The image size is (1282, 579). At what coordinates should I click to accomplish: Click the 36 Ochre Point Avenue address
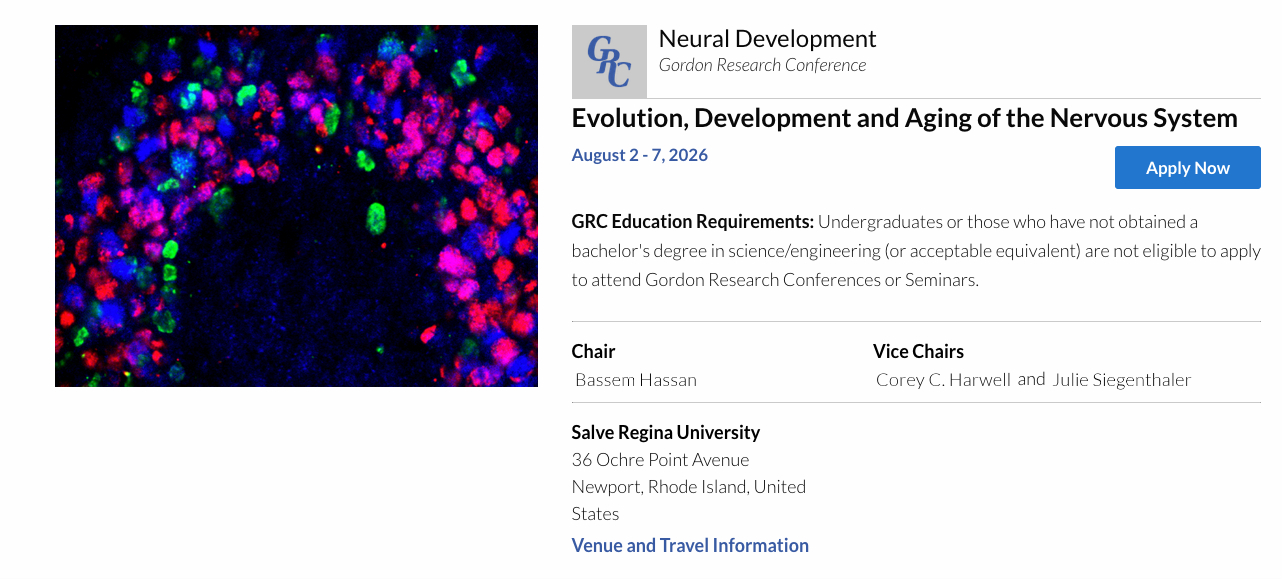[660, 460]
